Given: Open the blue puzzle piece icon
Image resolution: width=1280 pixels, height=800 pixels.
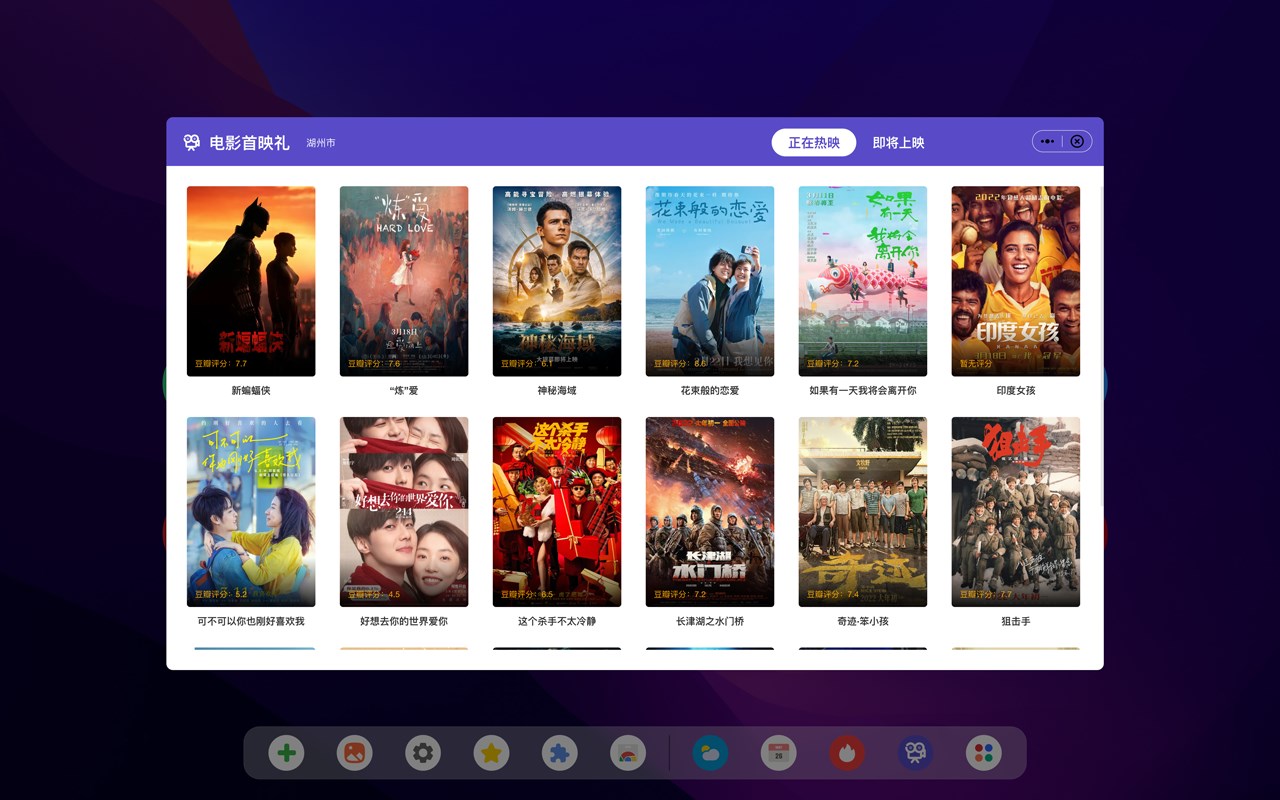Looking at the screenshot, I should pos(560,753).
